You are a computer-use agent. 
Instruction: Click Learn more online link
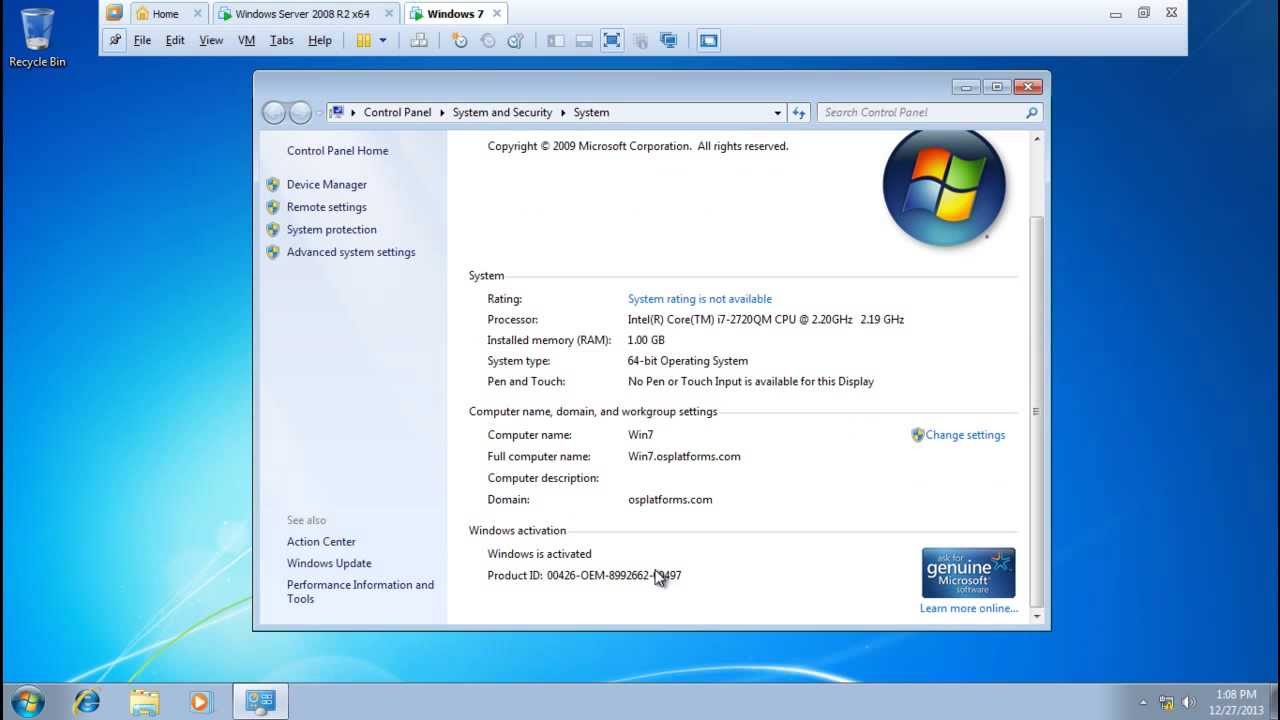tap(969, 608)
